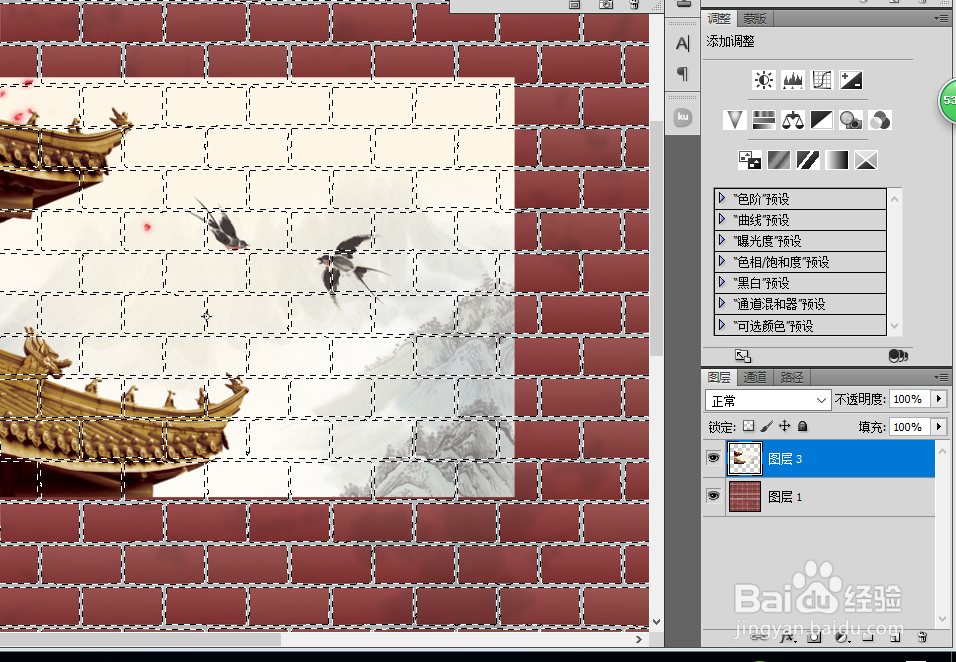Screen dimensions: 956x662
Task: Add a Channel Mixer adjustment (circles icon)
Action: (880, 120)
